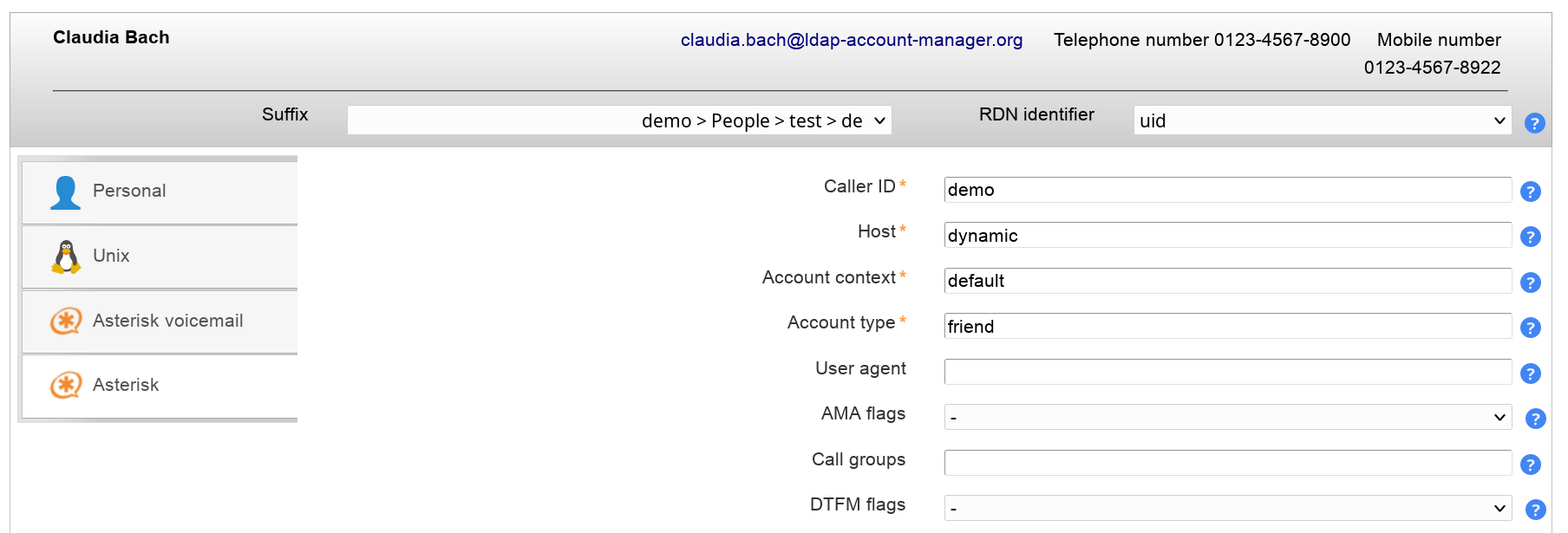Switch to the Personal tab
The width and height of the screenshot is (1568, 533).
(160, 192)
